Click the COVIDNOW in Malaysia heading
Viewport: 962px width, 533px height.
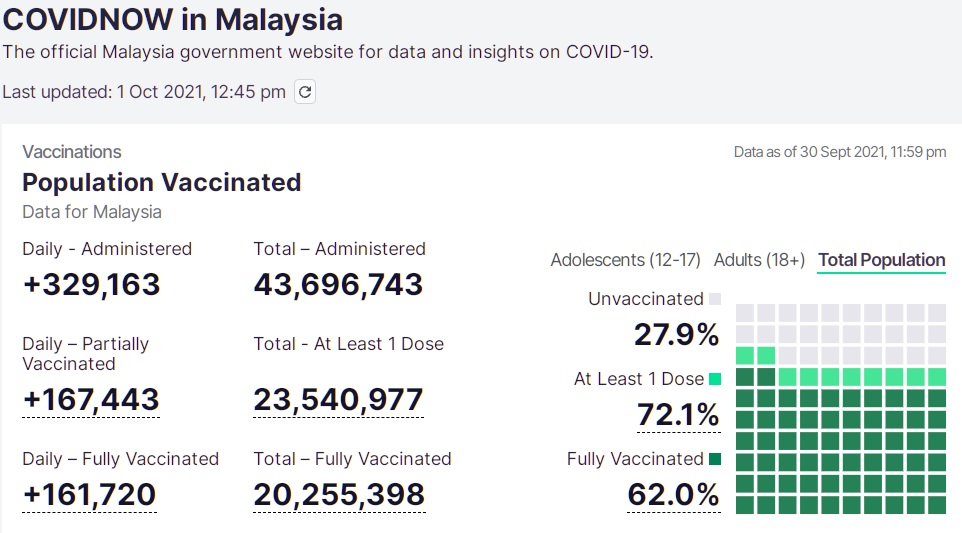coord(173,19)
